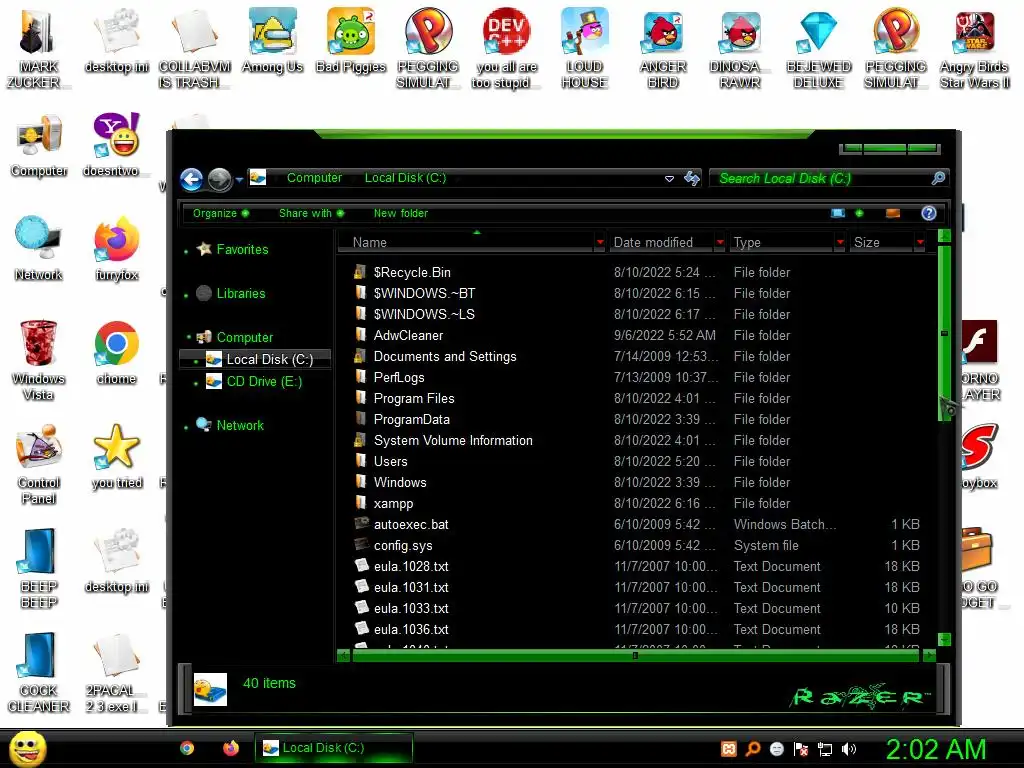The image size is (1024, 768).
Task: Click the DEV C++ desktop icon
Action: coord(507,49)
